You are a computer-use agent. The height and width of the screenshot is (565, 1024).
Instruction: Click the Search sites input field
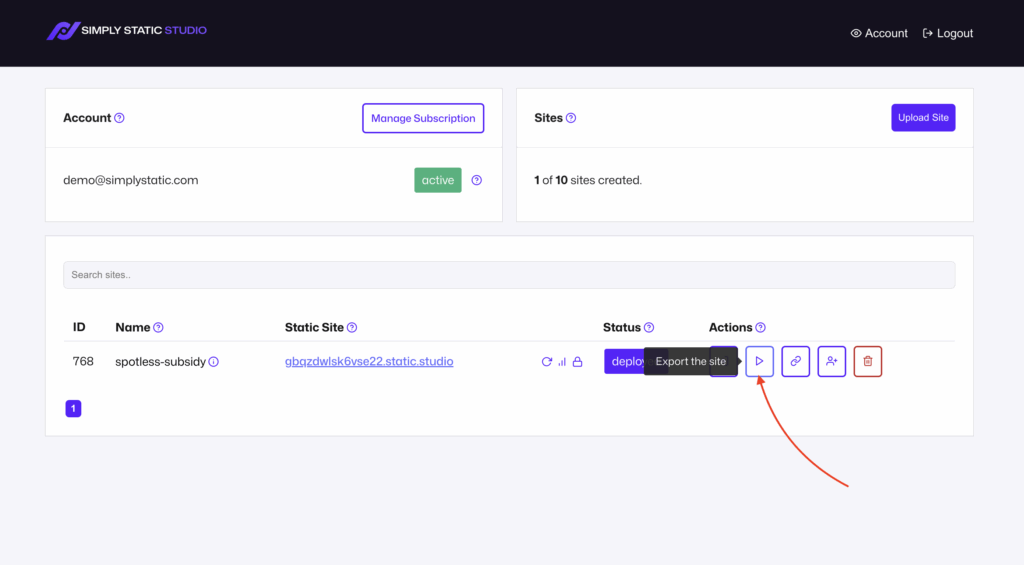[509, 275]
